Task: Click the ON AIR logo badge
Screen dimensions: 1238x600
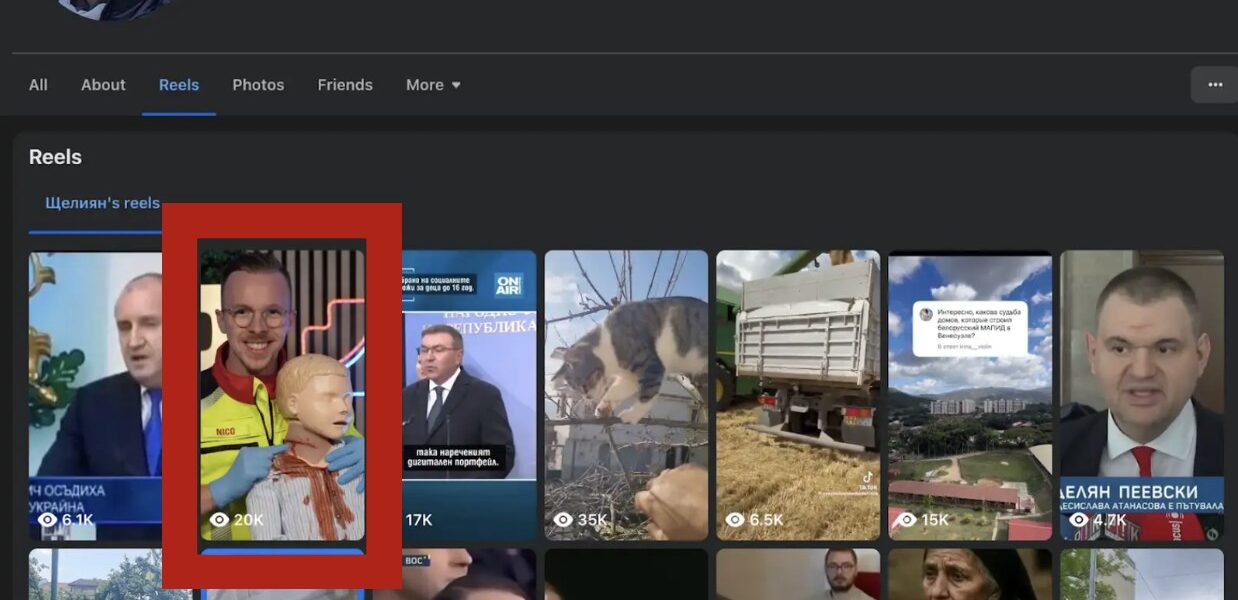Action: 508,284
